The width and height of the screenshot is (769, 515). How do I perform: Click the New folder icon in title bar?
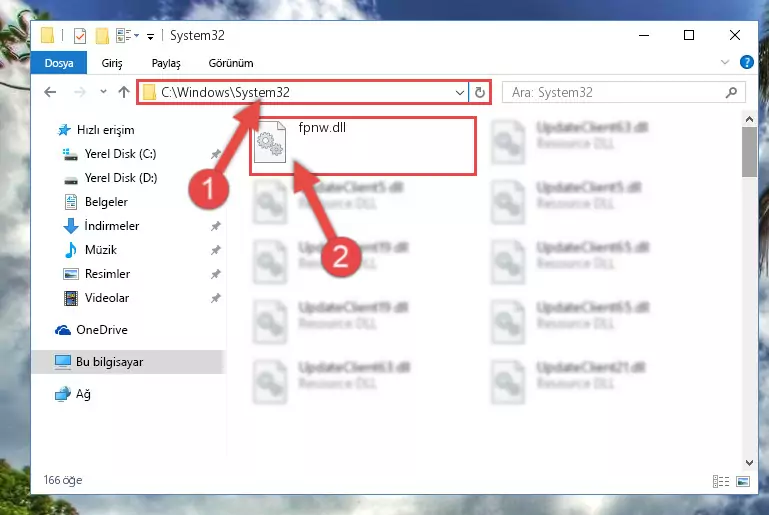102,36
